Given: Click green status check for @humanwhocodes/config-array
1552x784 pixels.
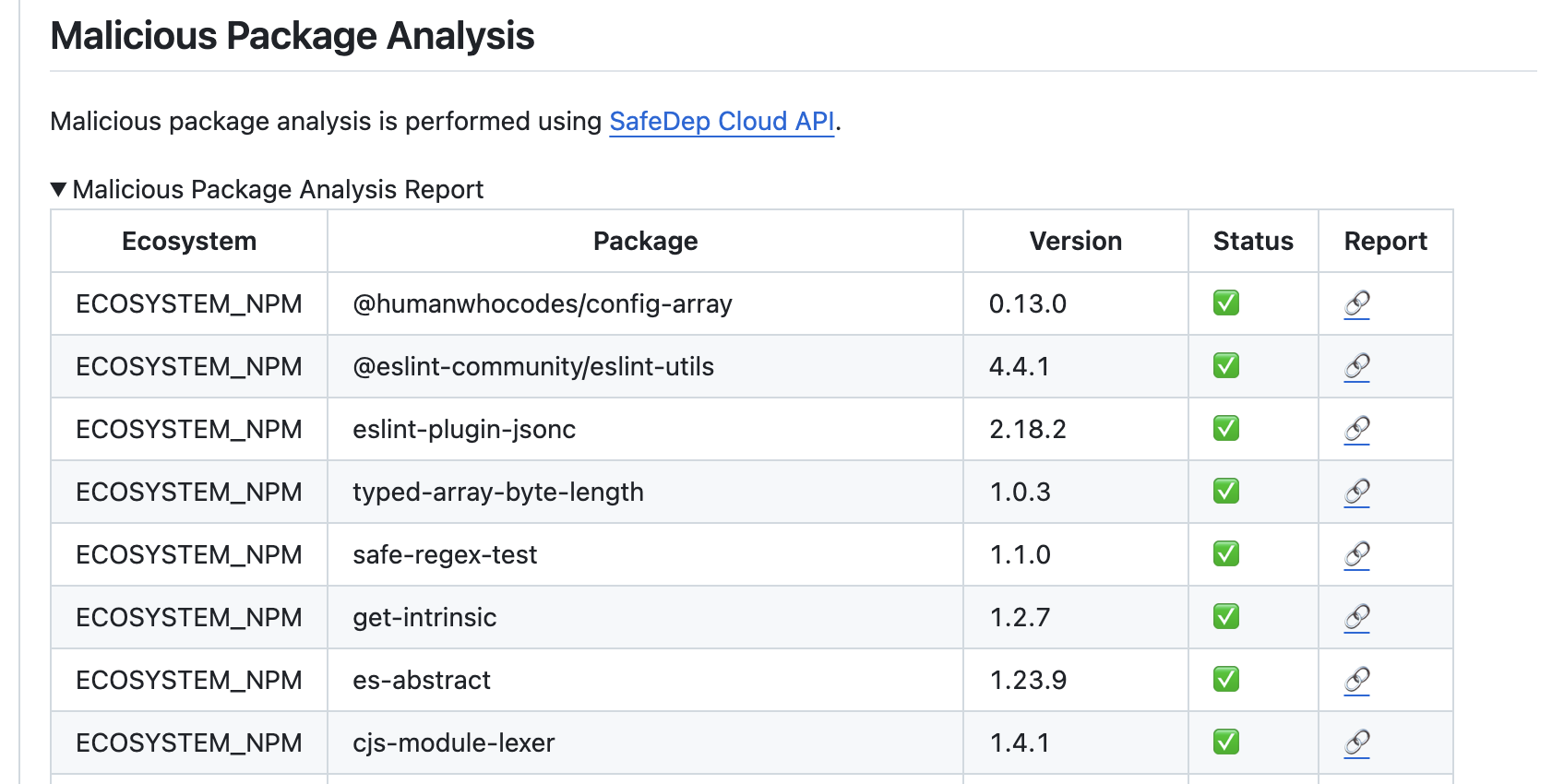Looking at the screenshot, I should click(1226, 303).
